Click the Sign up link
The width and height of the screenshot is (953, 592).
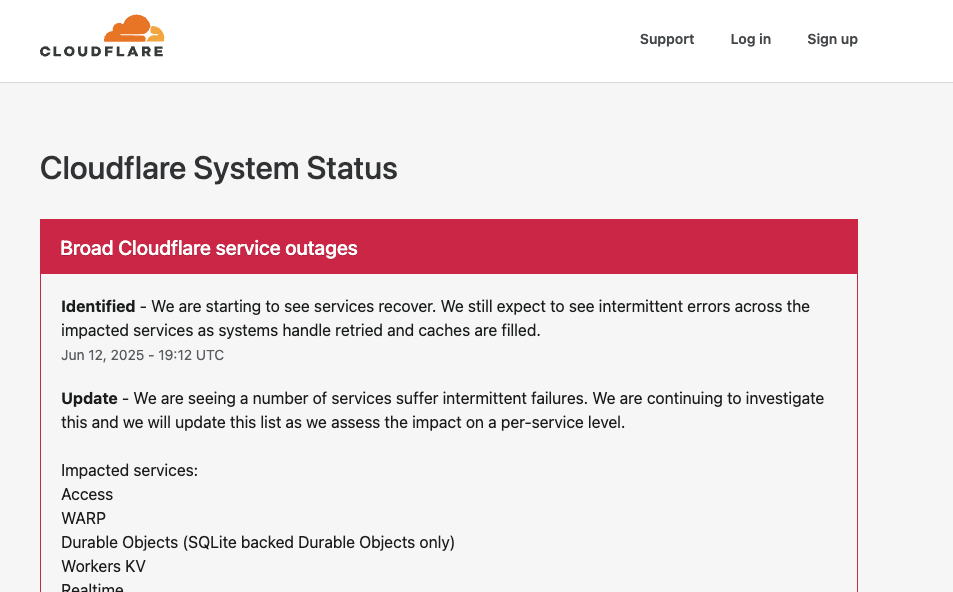click(x=832, y=39)
